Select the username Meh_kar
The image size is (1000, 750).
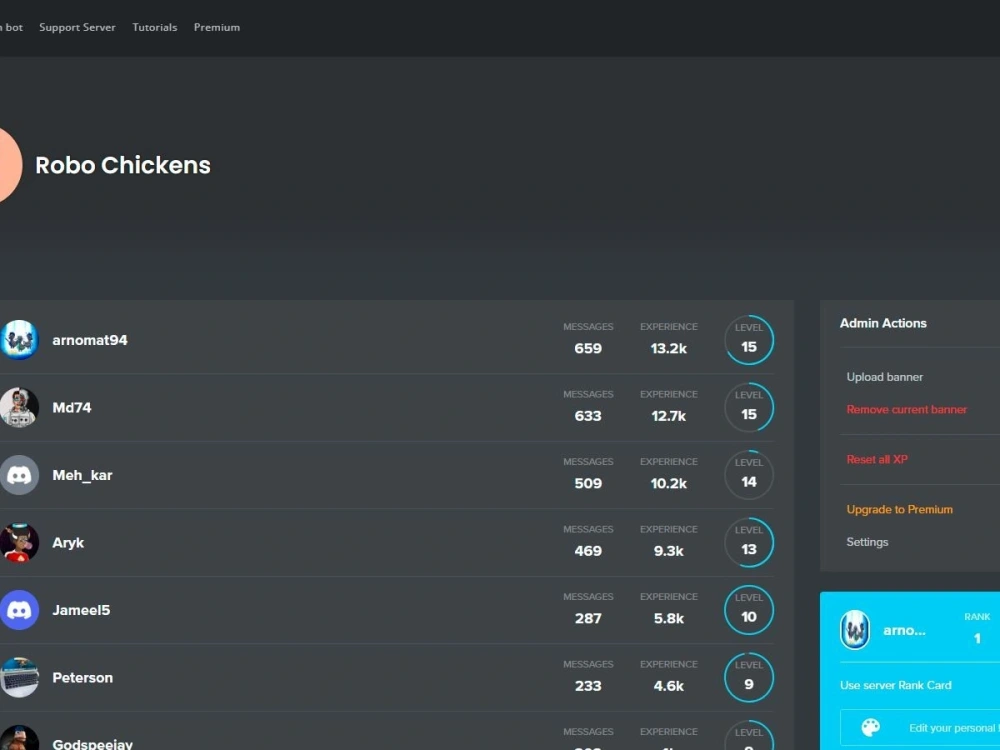click(82, 476)
